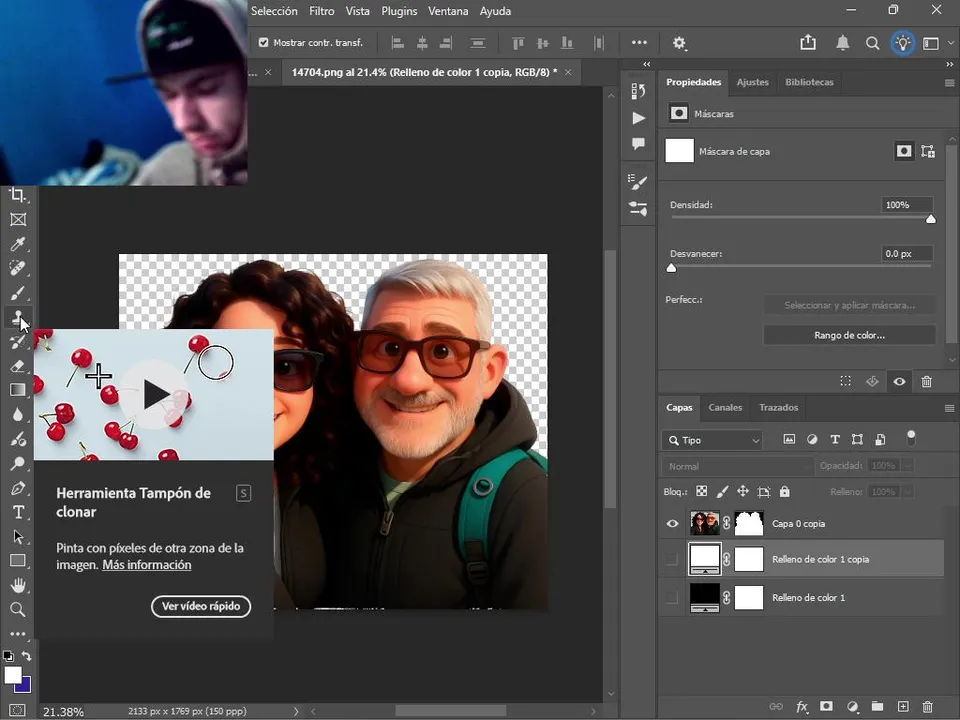Select the Eraser tool
The width and height of the screenshot is (960, 720).
click(x=18, y=366)
